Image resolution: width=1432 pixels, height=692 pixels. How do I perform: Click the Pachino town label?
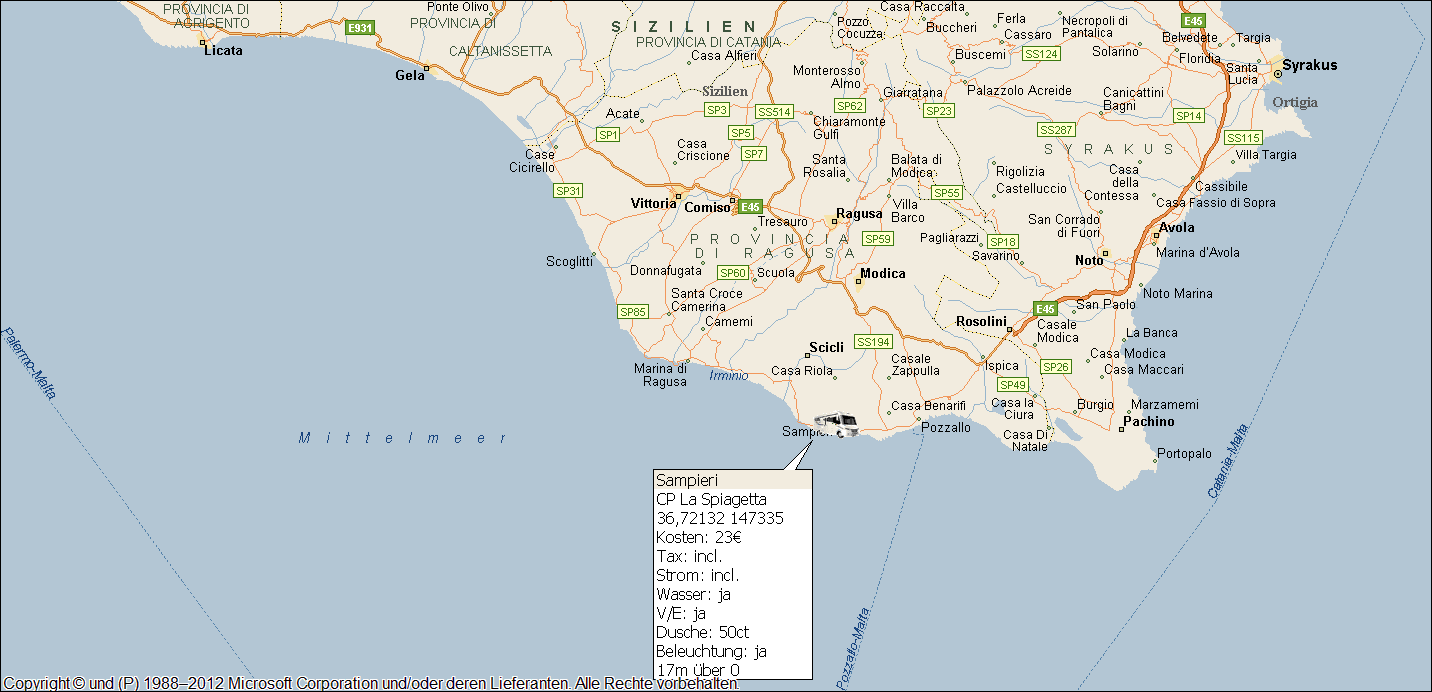click(1148, 421)
